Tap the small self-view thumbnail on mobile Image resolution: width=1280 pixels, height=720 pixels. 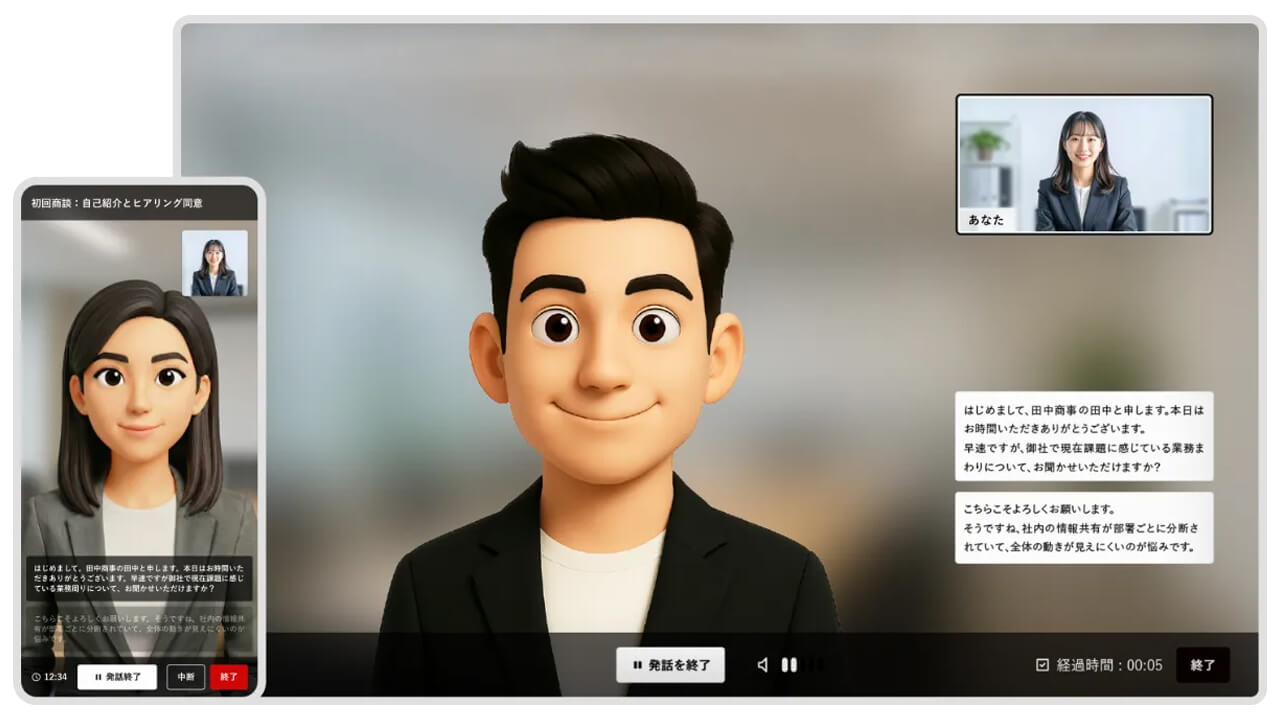click(x=215, y=264)
